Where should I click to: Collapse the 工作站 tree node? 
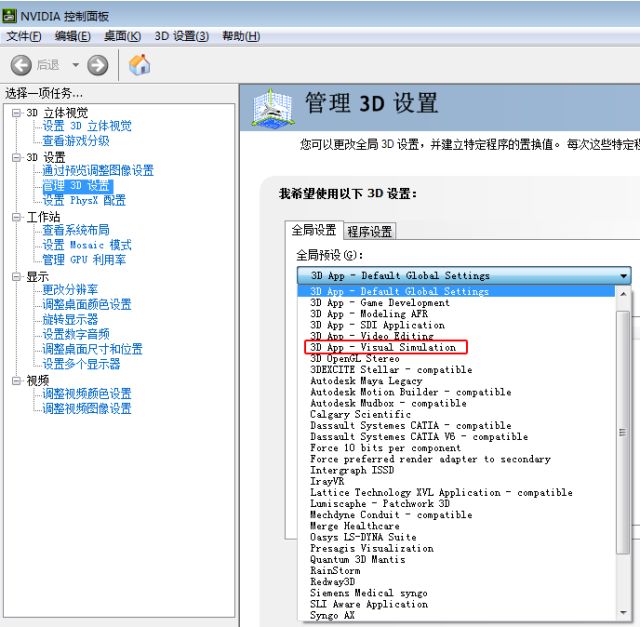pyautogui.click(x=16, y=217)
